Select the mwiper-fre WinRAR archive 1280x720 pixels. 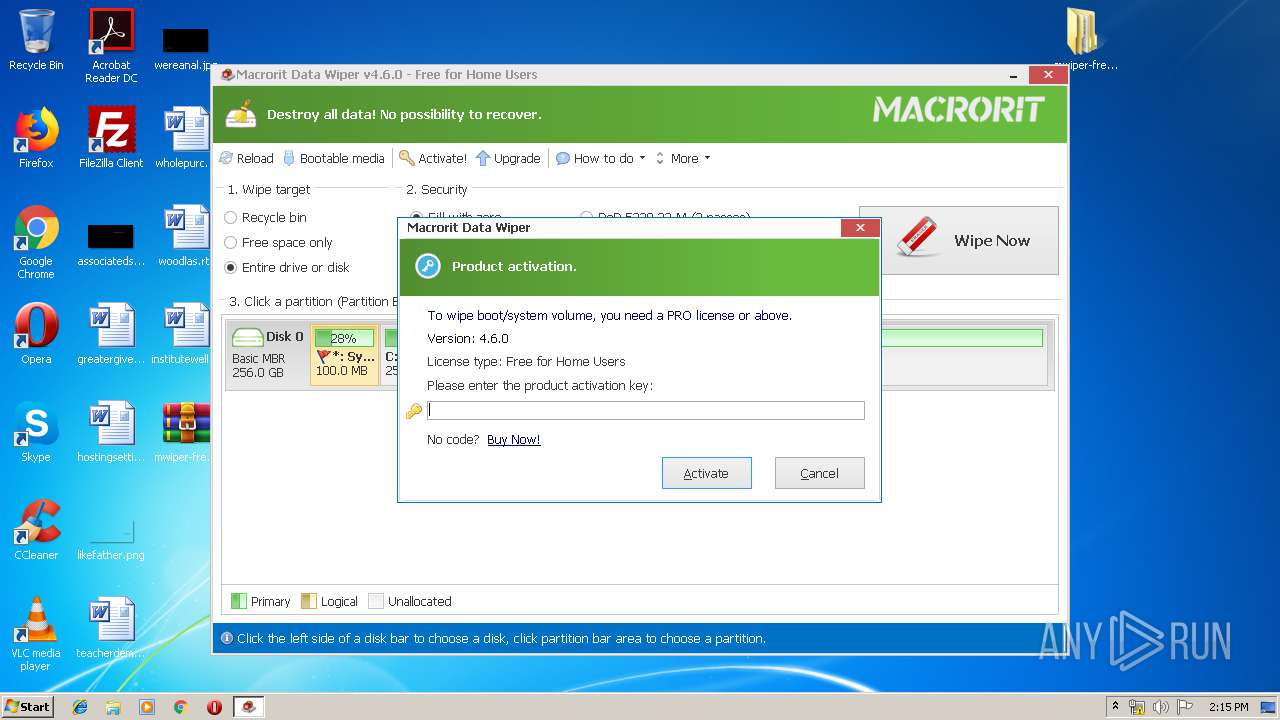[x=185, y=432]
